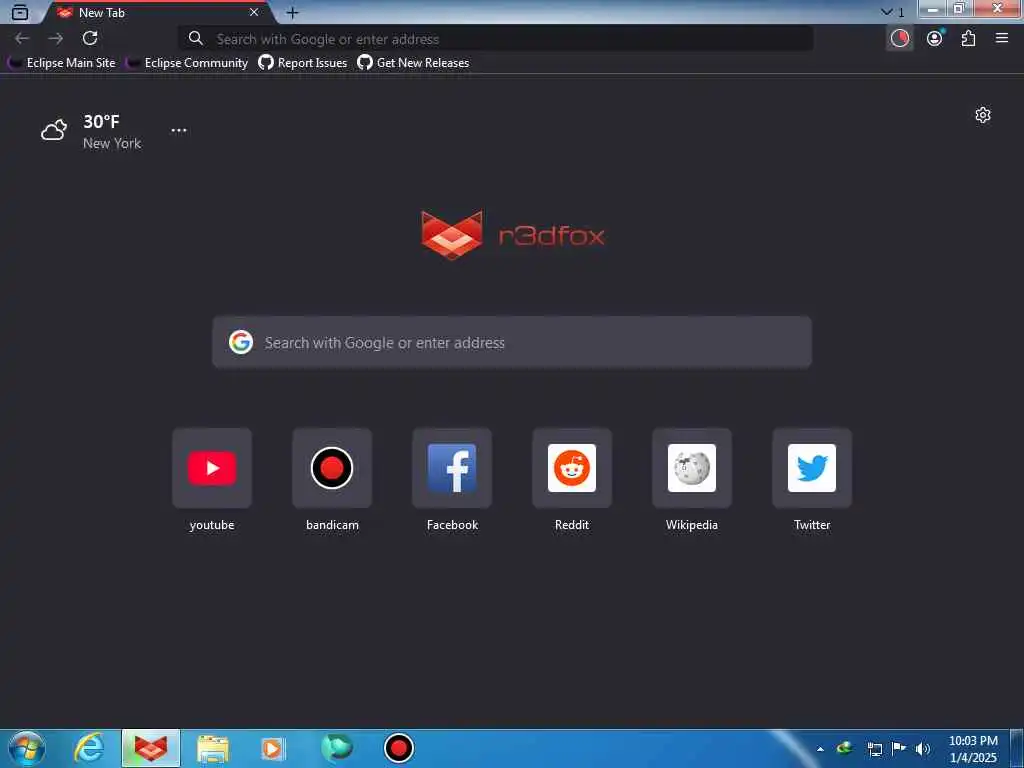Open the extensions puzzle icon

968,39
